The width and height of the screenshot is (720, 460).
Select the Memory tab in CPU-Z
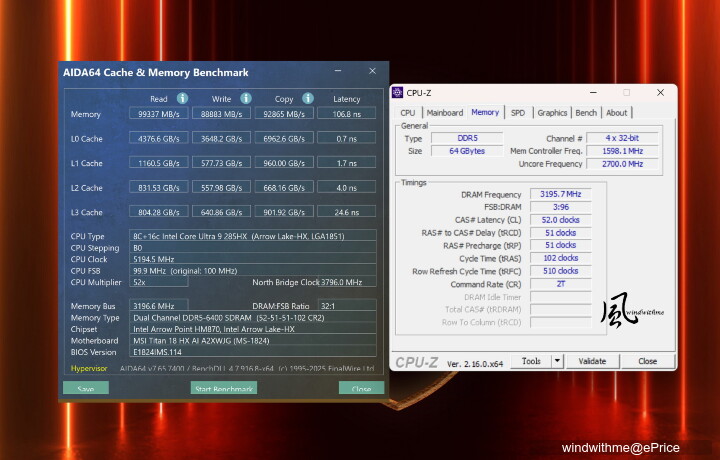click(x=485, y=112)
